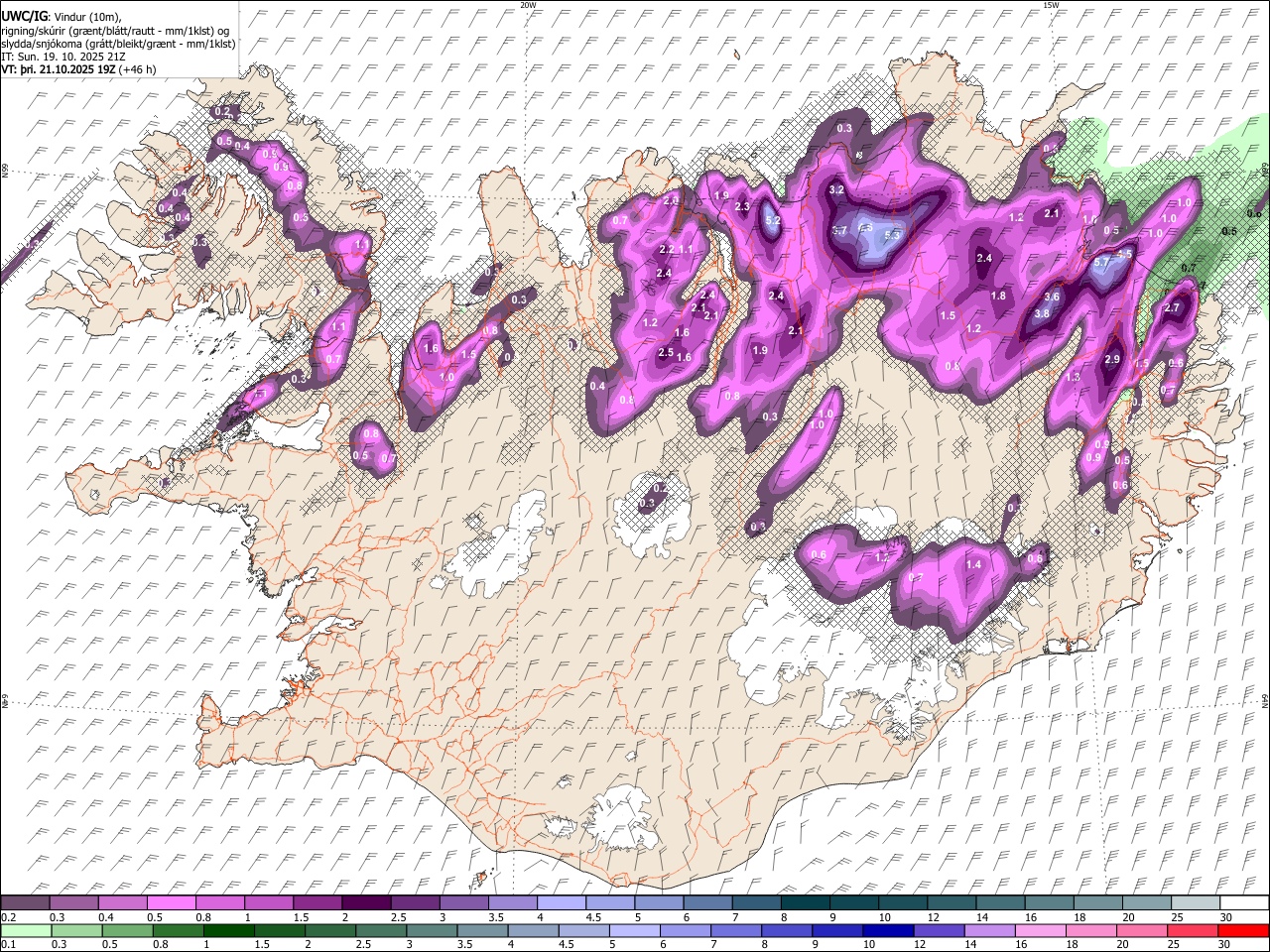The width and height of the screenshot is (1270, 952).
Task: Click the 0.1 label at the bottom legend row start
Action: [8, 944]
